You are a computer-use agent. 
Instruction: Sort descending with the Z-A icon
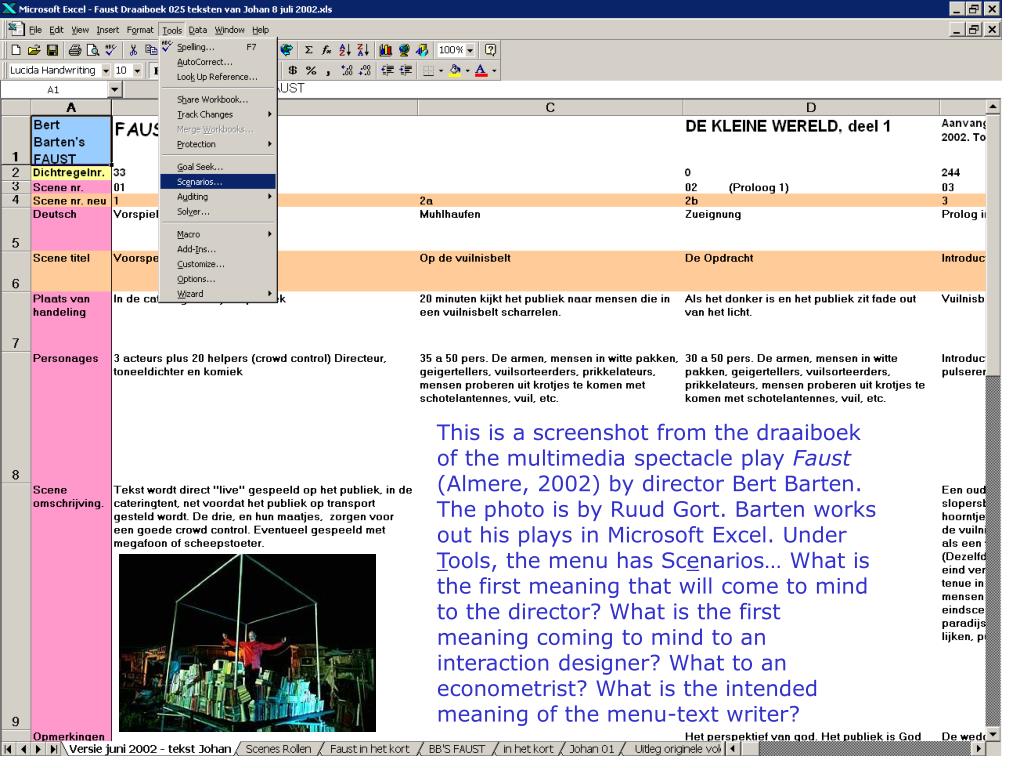coord(363,50)
